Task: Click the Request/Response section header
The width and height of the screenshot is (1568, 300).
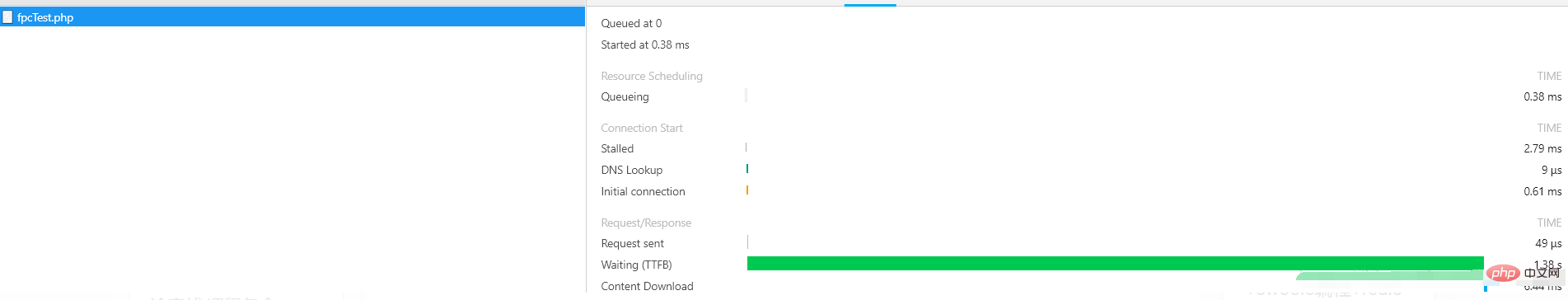Action: (646, 223)
